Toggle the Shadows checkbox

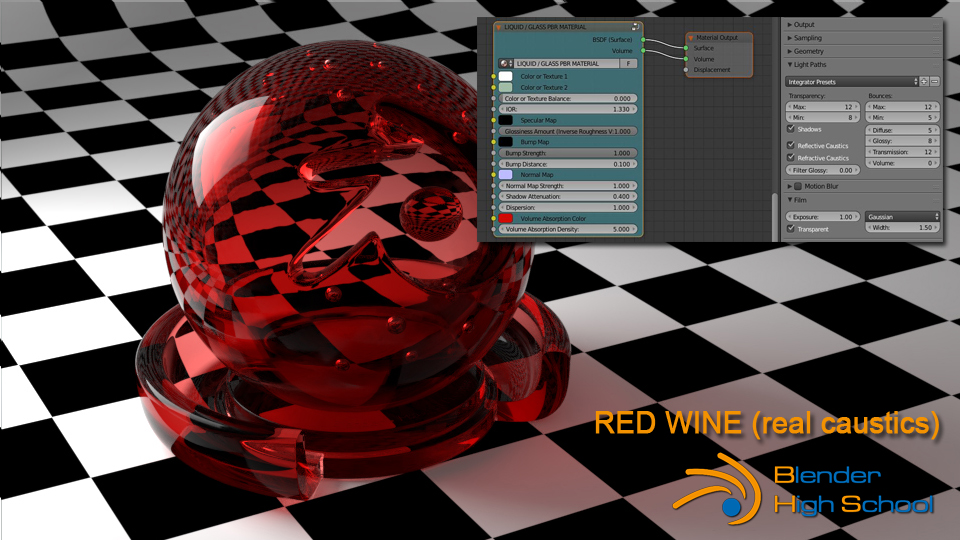tap(791, 129)
